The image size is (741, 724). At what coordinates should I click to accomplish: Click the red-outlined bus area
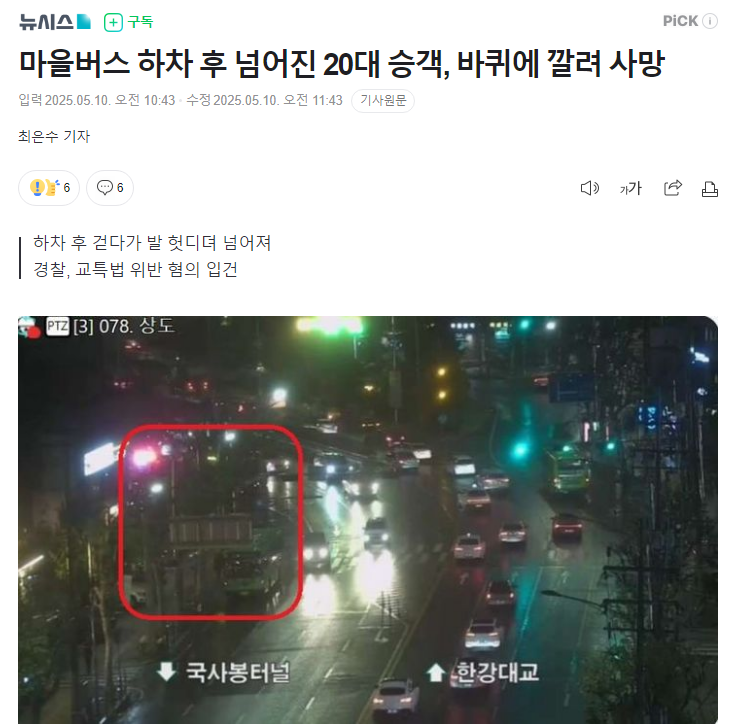pyautogui.click(x=211, y=522)
